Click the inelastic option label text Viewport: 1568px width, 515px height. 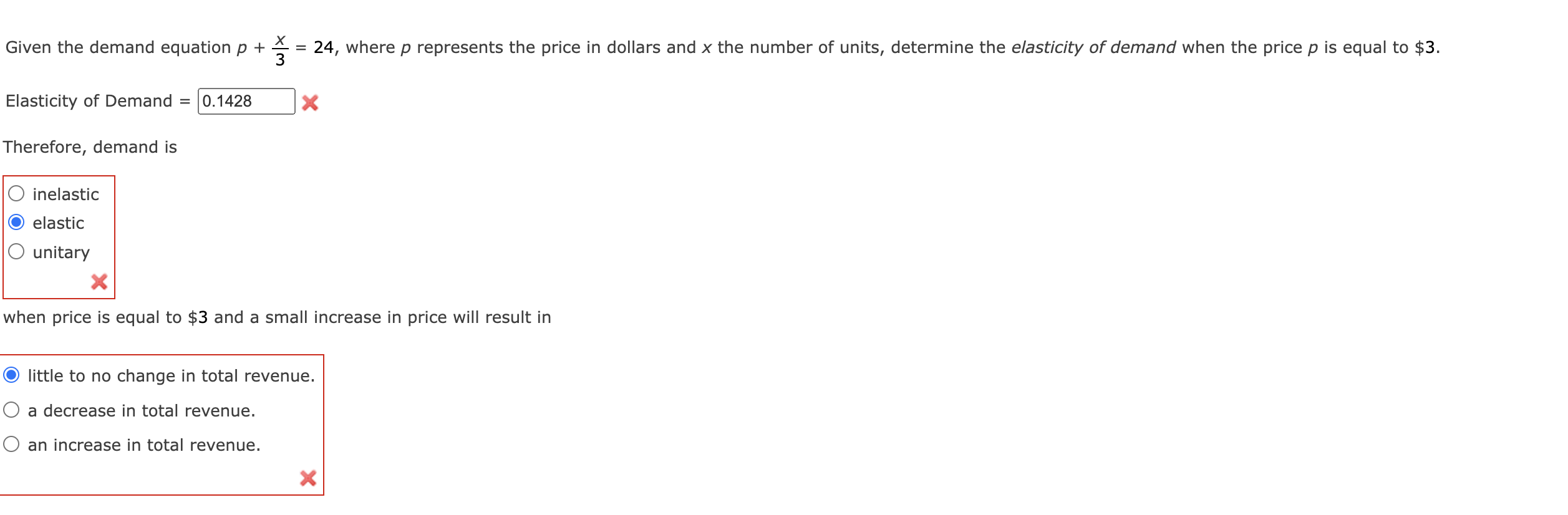66,194
